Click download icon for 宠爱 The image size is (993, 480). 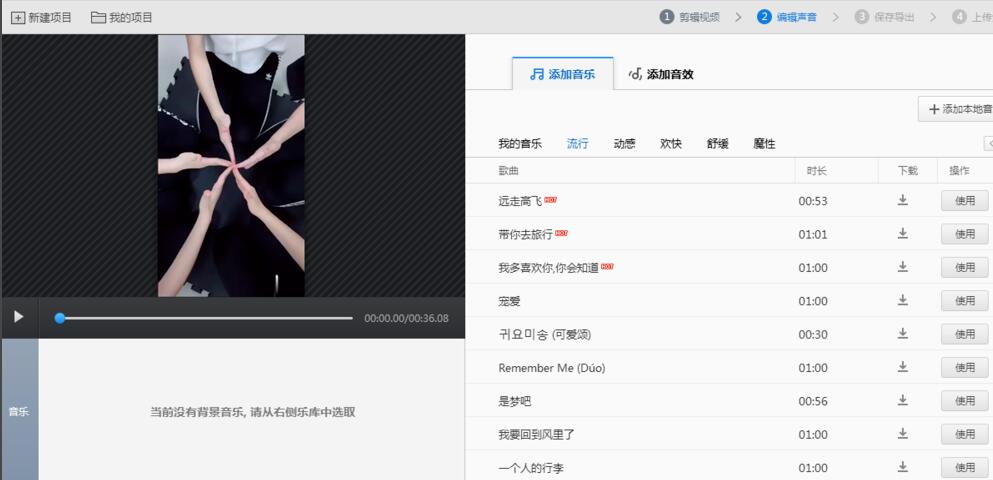[902, 300]
